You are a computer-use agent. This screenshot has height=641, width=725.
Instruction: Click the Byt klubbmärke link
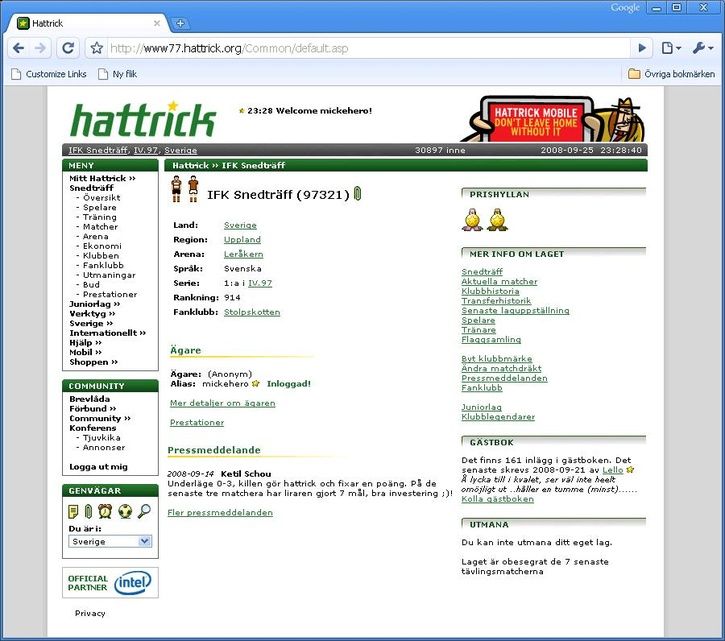point(497,359)
